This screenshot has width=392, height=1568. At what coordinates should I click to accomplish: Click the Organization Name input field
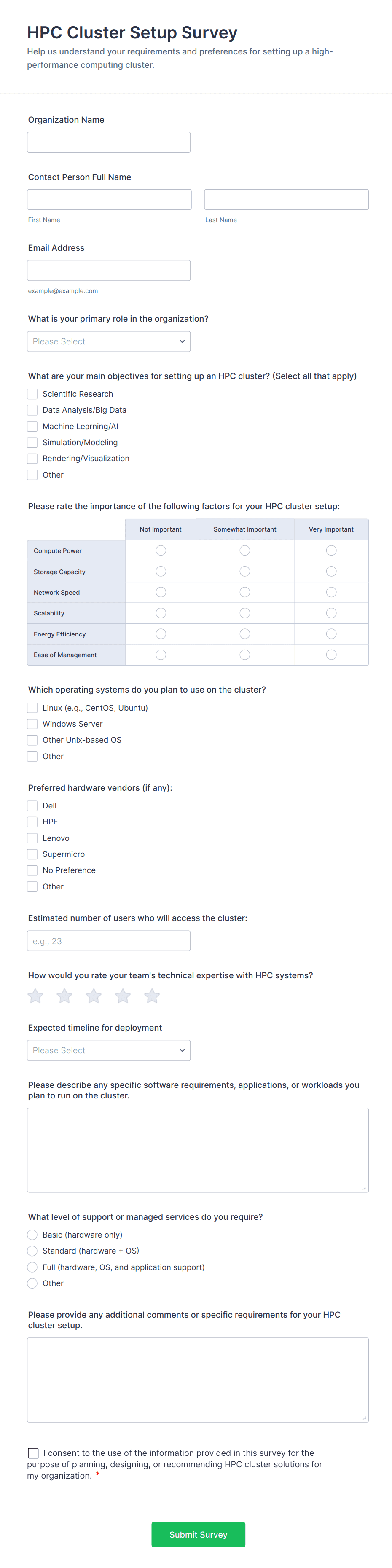(108, 142)
